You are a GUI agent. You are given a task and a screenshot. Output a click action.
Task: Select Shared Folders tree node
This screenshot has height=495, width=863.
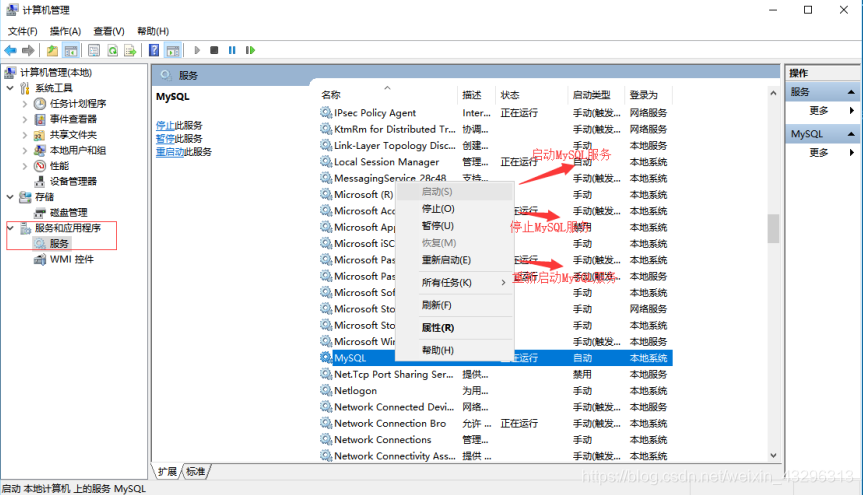pos(73,135)
